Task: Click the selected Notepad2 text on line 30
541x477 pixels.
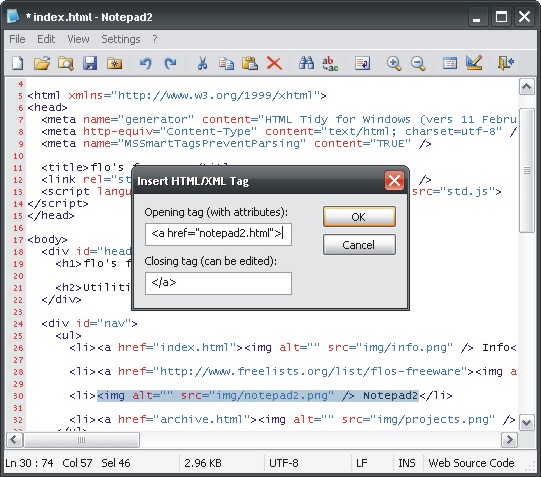Action: [x=391, y=396]
